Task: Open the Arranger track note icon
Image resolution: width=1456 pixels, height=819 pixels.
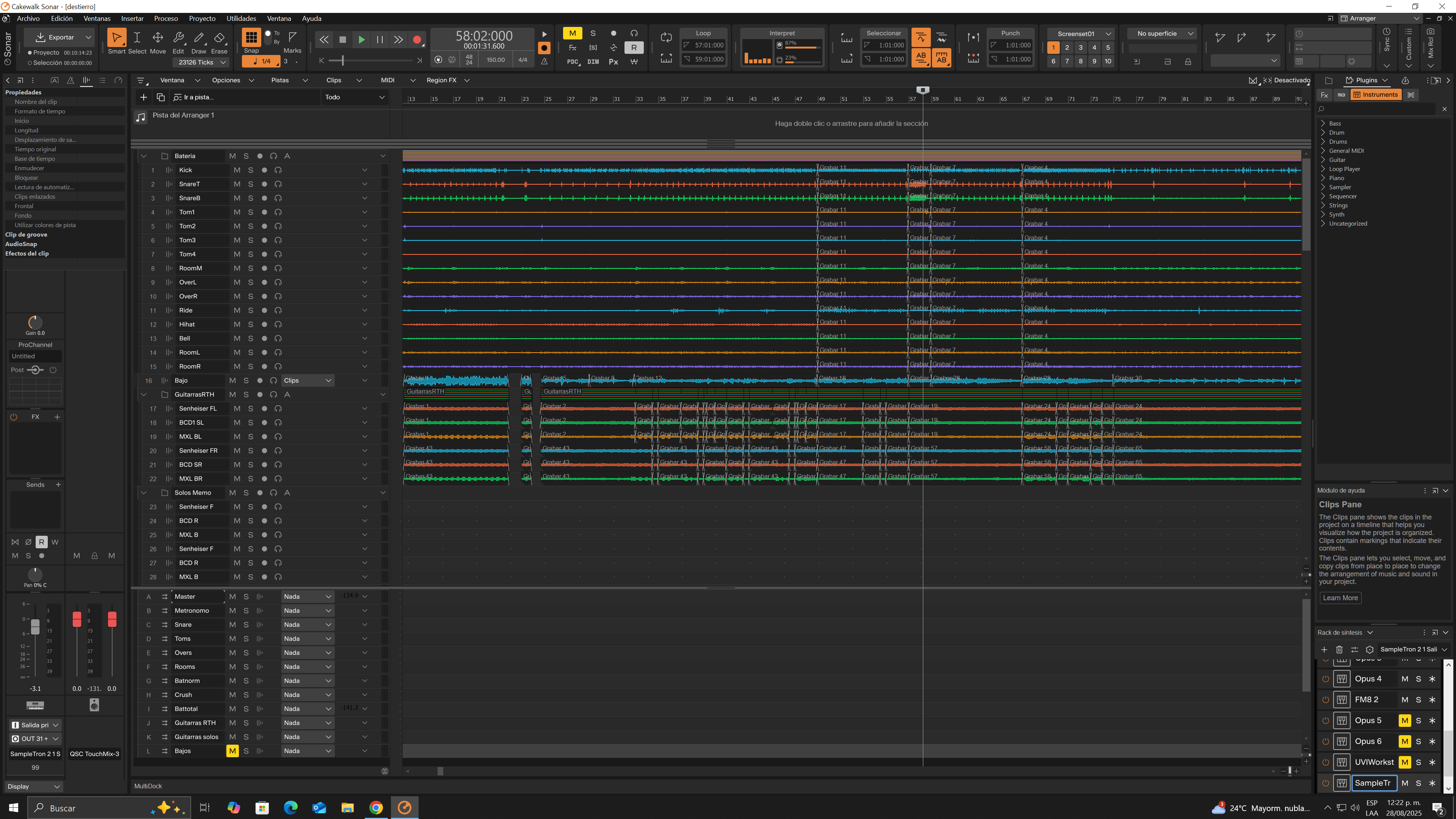Action: pos(141,117)
